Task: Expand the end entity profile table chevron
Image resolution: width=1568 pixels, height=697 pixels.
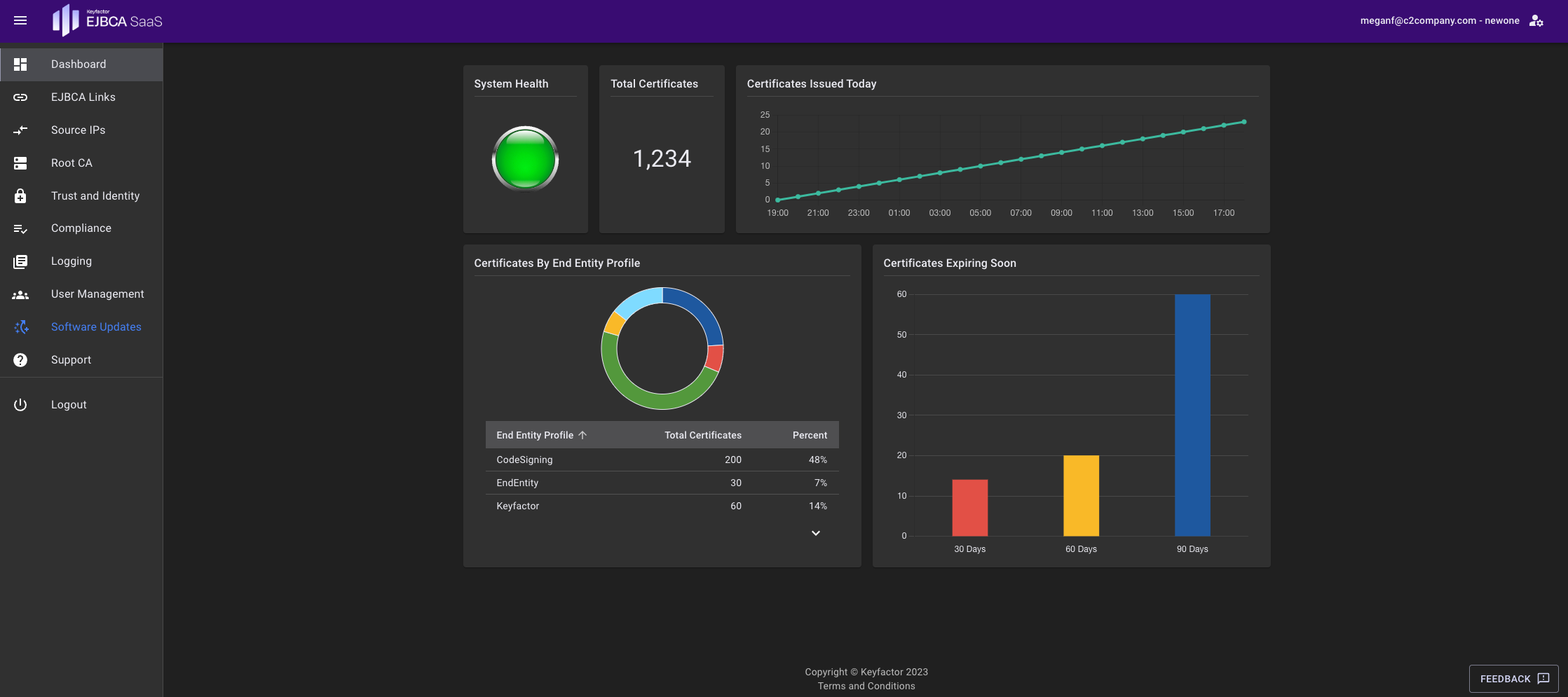Action: (815, 533)
